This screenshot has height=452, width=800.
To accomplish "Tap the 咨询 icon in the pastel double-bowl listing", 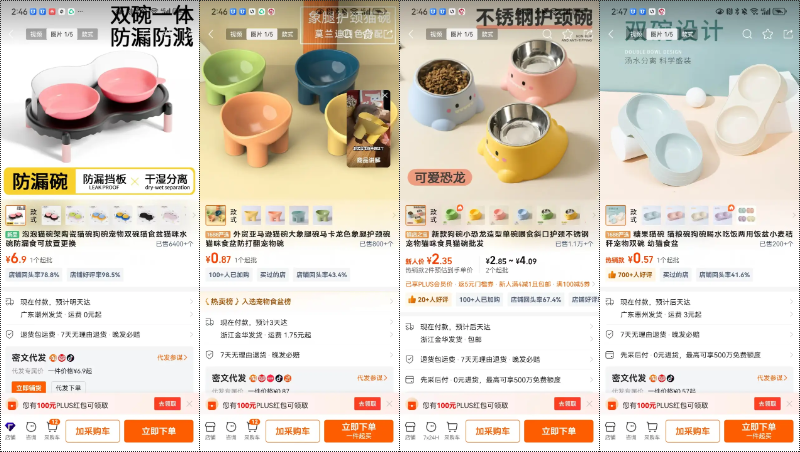I will (631, 430).
